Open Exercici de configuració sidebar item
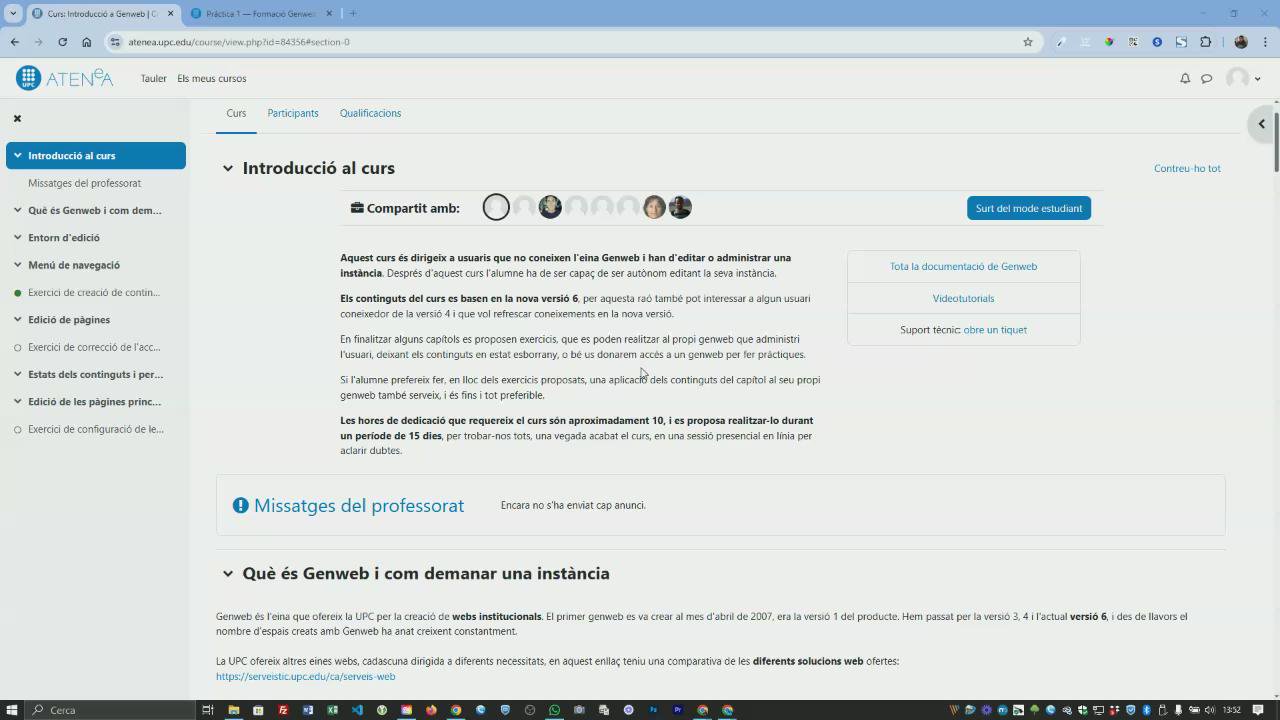Image resolution: width=1280 pixels, height=720 pixels. [x=95, y=429]
